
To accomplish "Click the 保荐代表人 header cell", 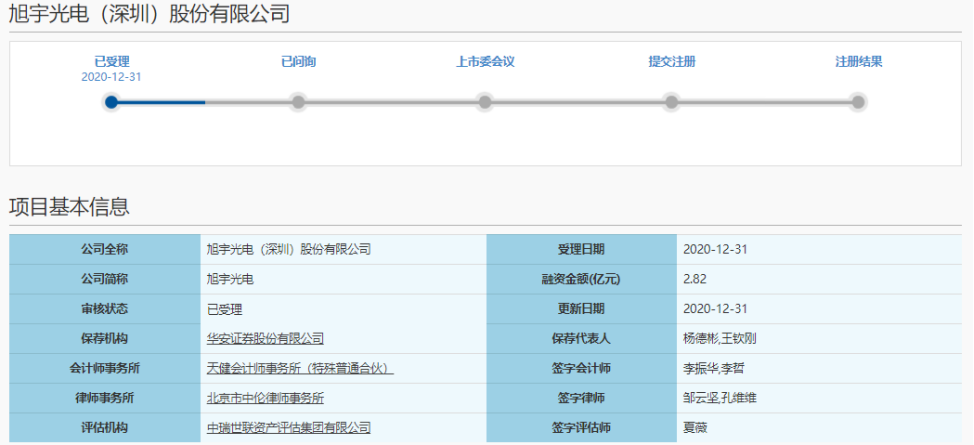I will [x=581, y=339].
